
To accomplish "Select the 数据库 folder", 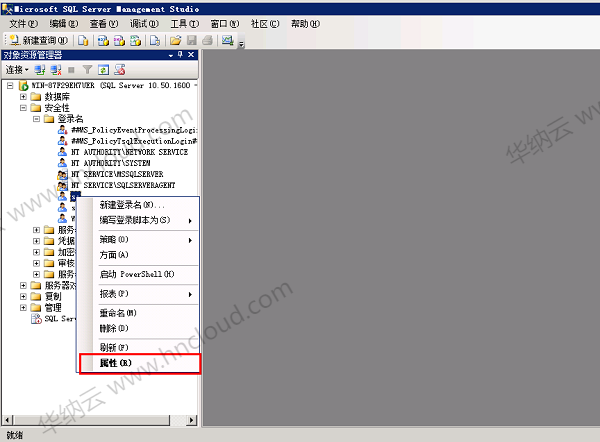I will 57,96.
